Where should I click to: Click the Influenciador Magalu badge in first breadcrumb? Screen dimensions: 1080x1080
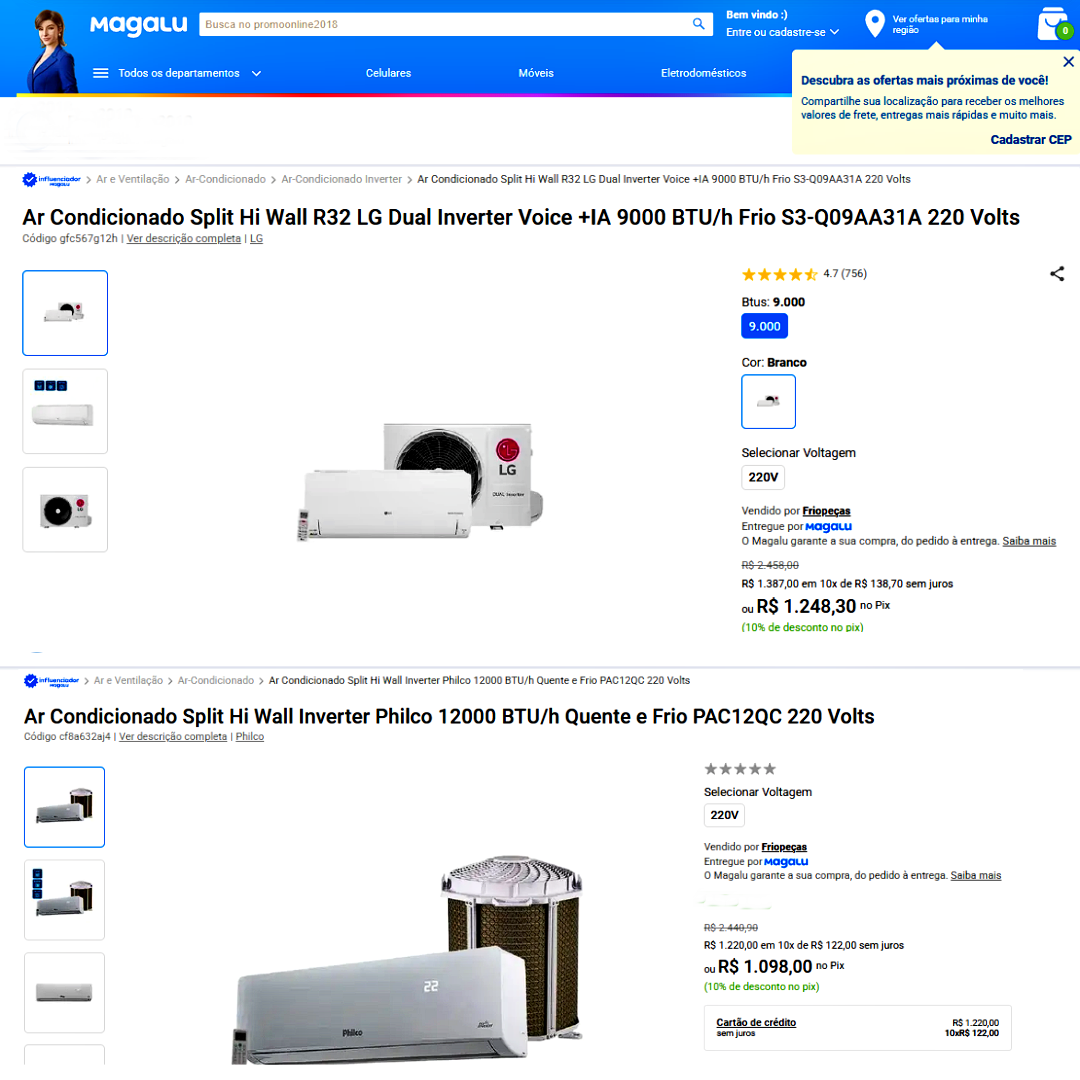point(52,180)
